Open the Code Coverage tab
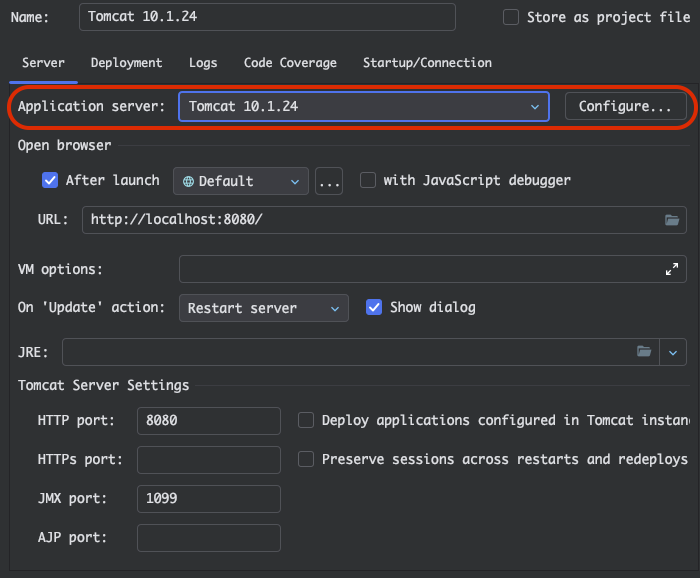 pos(290,63)
